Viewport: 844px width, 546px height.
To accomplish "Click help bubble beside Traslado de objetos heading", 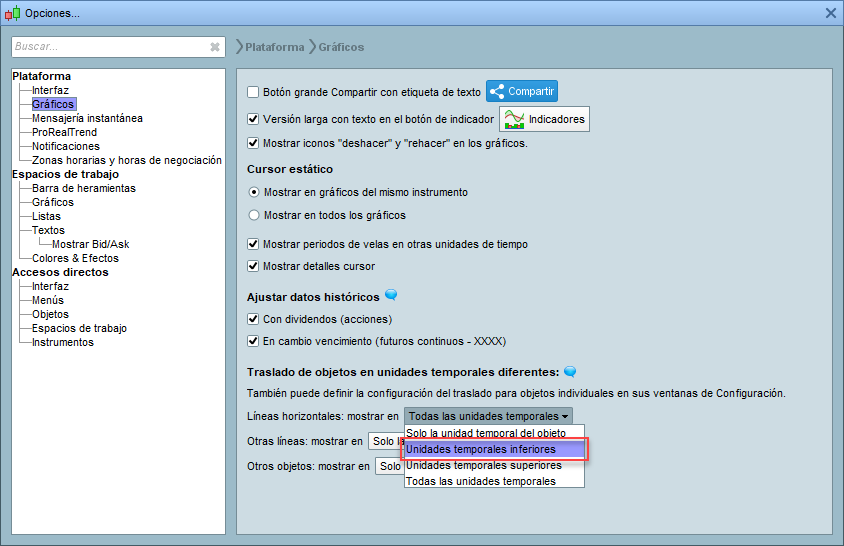I will (570, 372).
